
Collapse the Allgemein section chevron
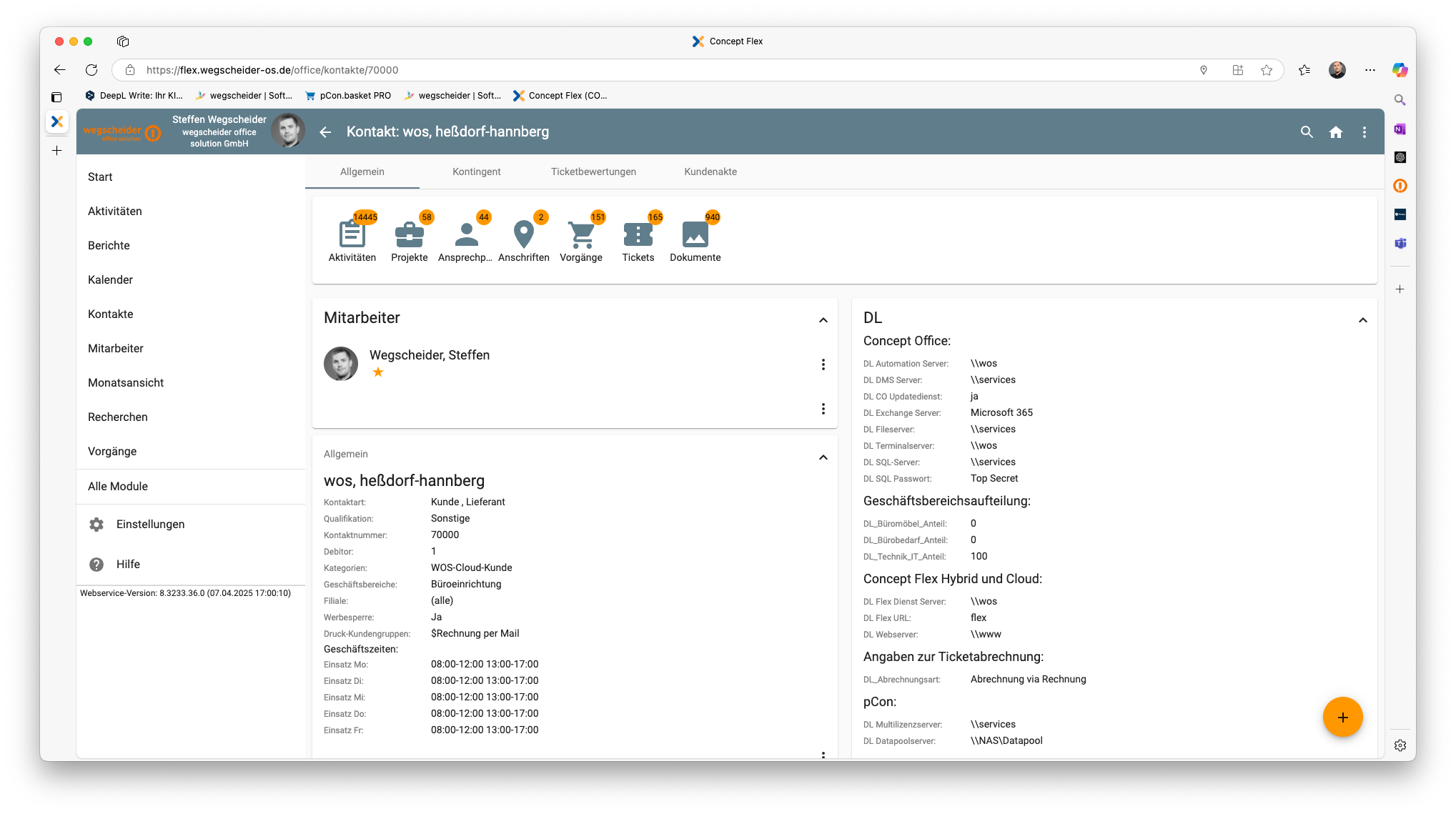pos(823,457)
